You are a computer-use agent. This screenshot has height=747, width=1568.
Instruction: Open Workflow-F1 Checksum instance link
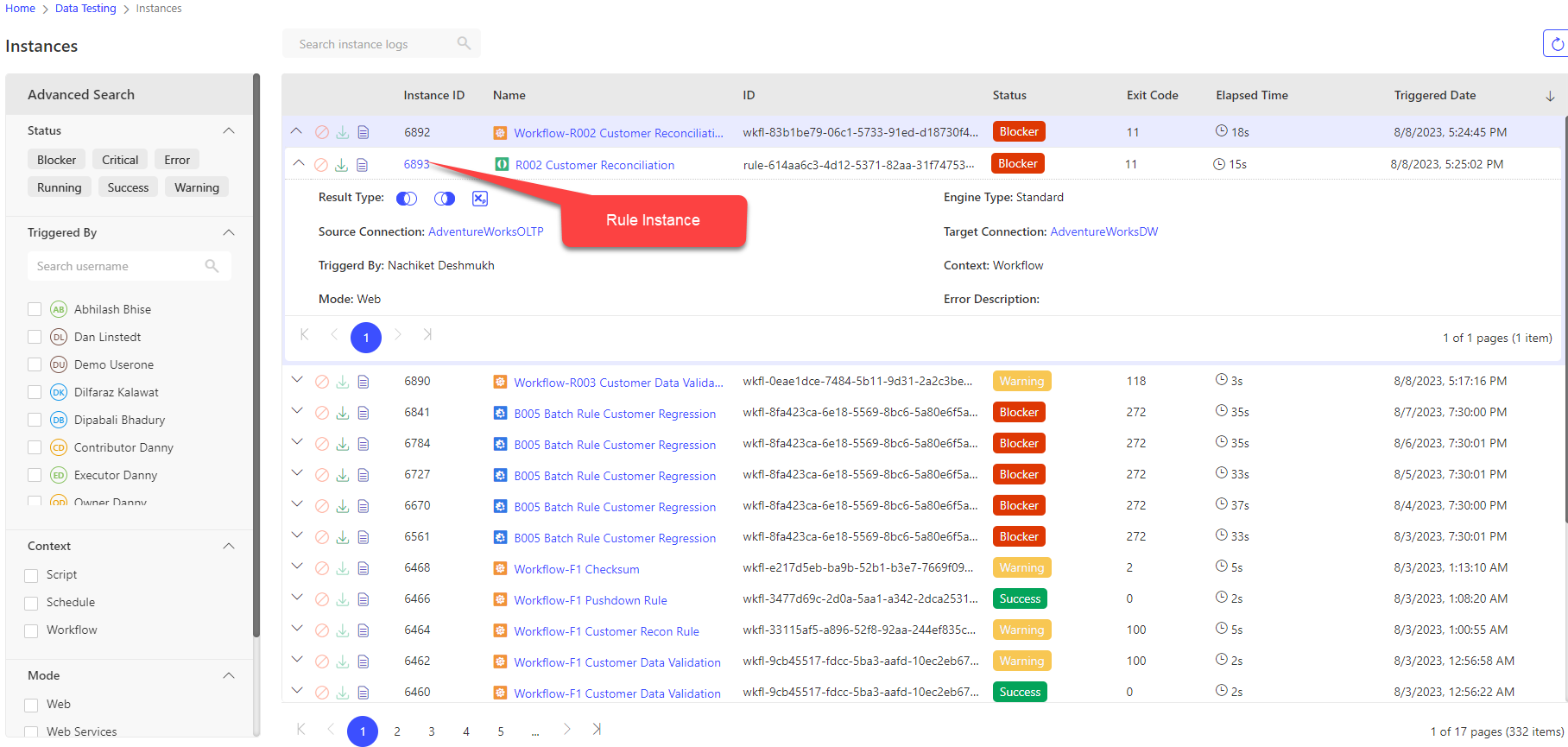(577, 569)
